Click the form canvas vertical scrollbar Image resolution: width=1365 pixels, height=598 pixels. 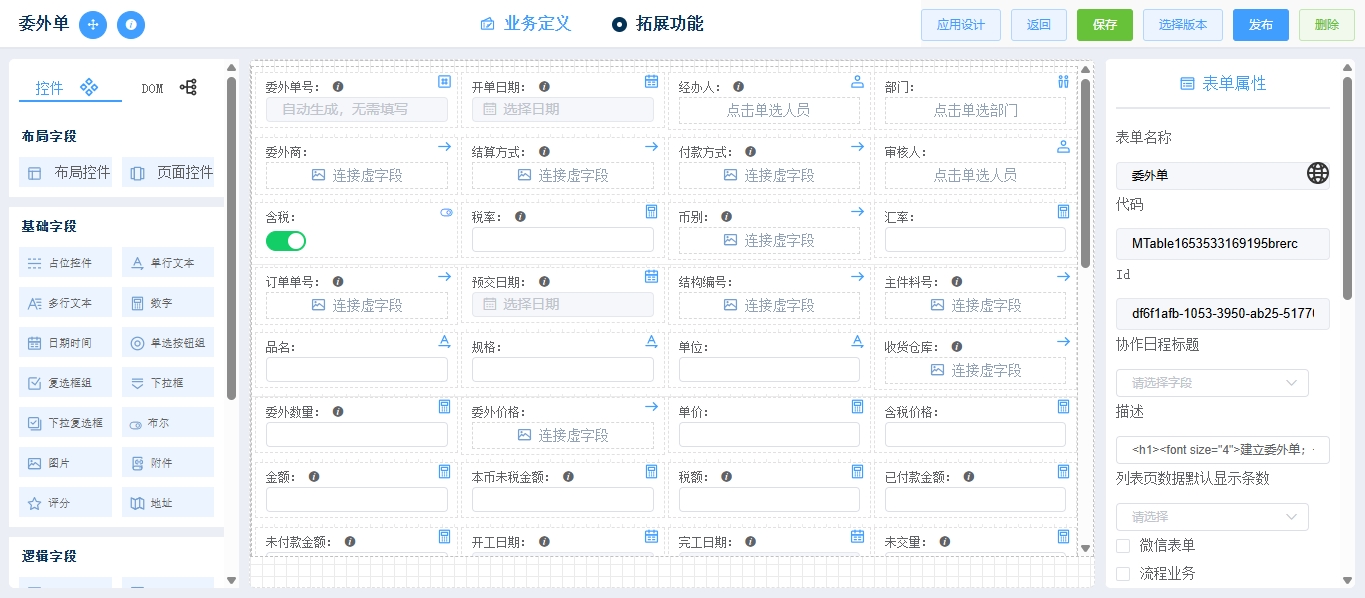pyautogui.click(x=1085, y=174)
